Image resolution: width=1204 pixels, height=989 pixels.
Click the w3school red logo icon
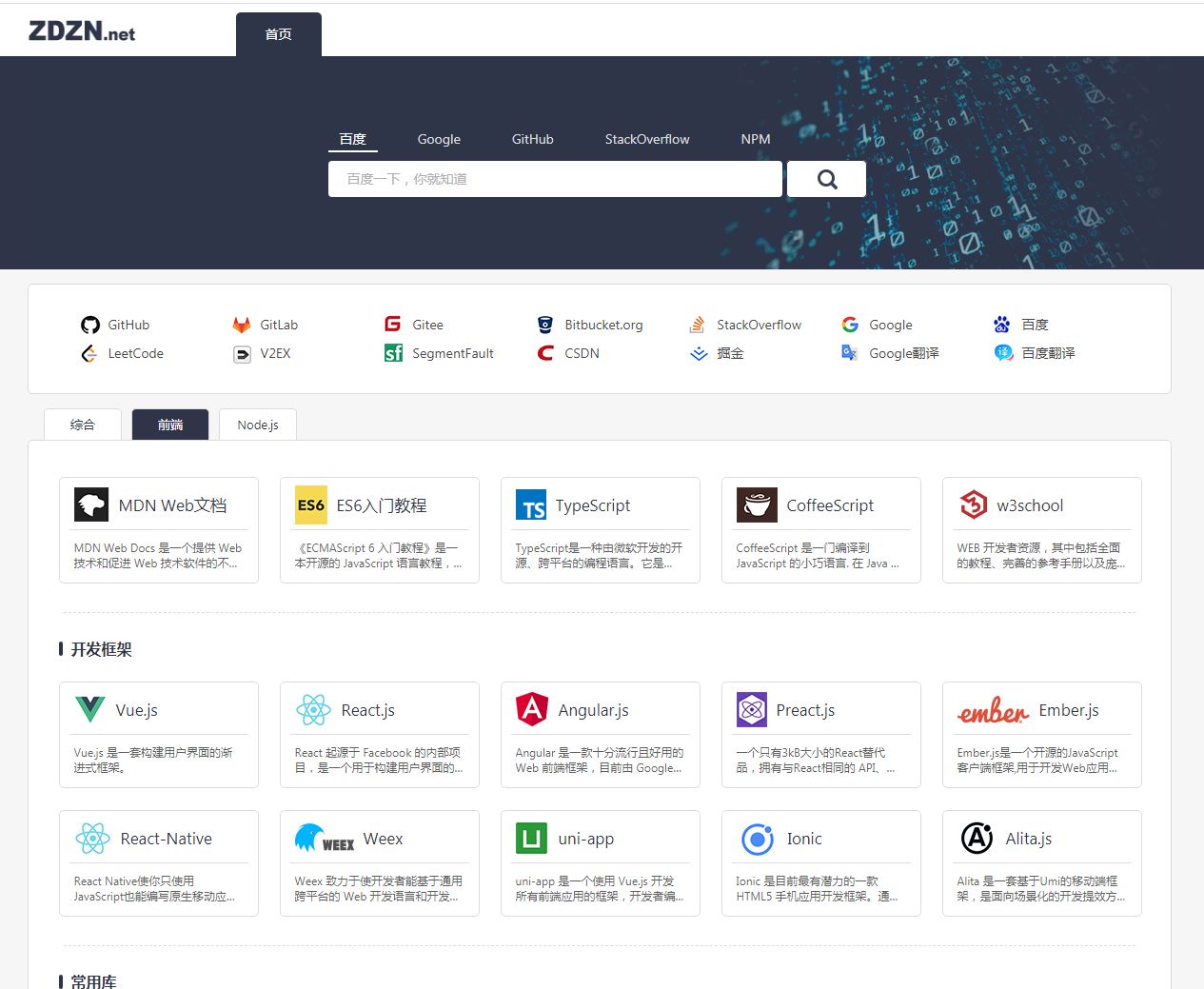pos(974,504)
